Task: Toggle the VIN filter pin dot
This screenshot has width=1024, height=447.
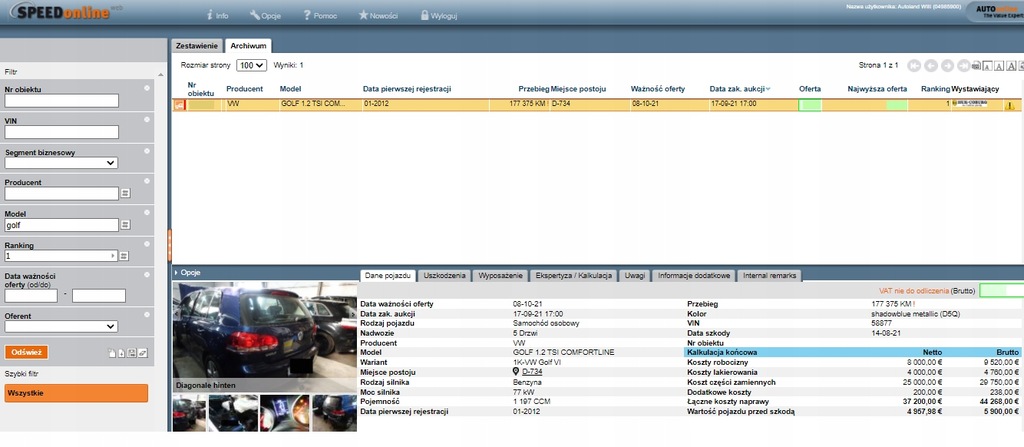Action: coord(147,119)
